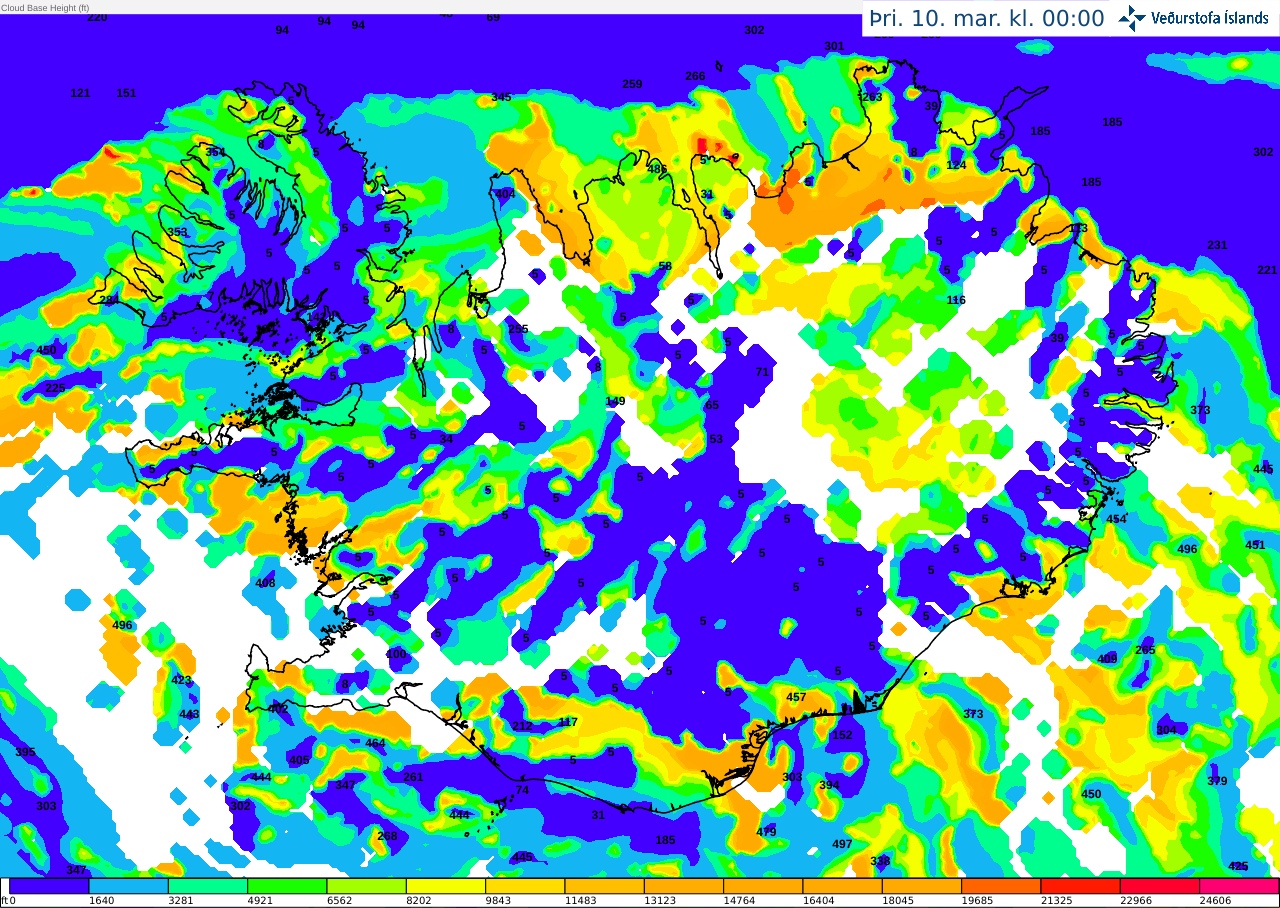
Task: Pick the teal 3281–4921 legend swatch
Action: [208, 886]
